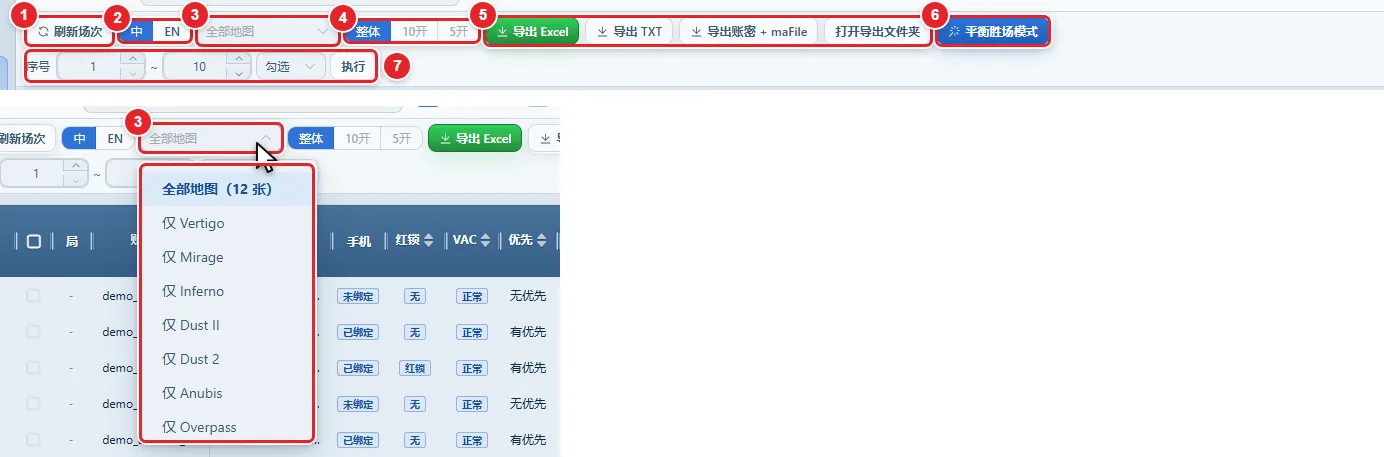The height and width of the screenshot is (457, 1384).
Task: Choose 仅 Vertigo from map list
Action: point(227,223)
